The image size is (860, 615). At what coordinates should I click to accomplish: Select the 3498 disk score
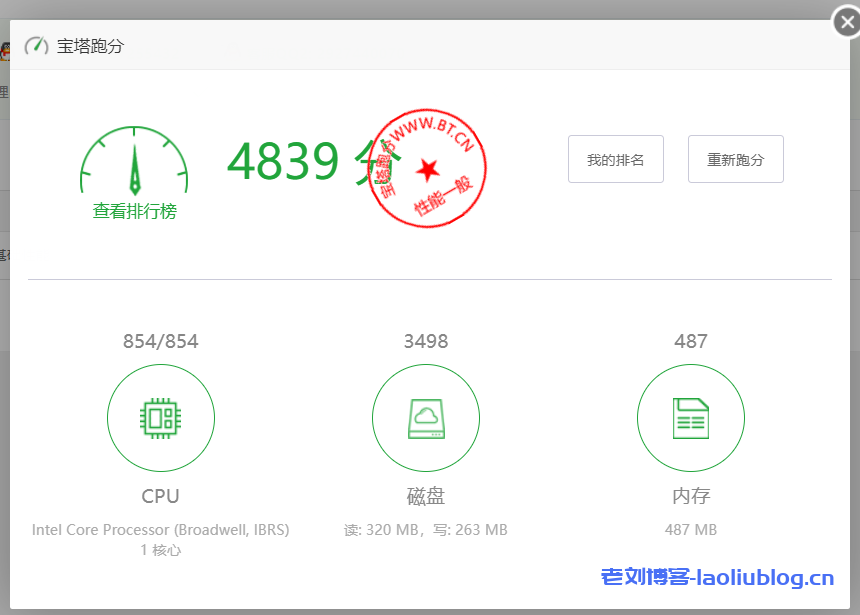click(x=425, y=341)
